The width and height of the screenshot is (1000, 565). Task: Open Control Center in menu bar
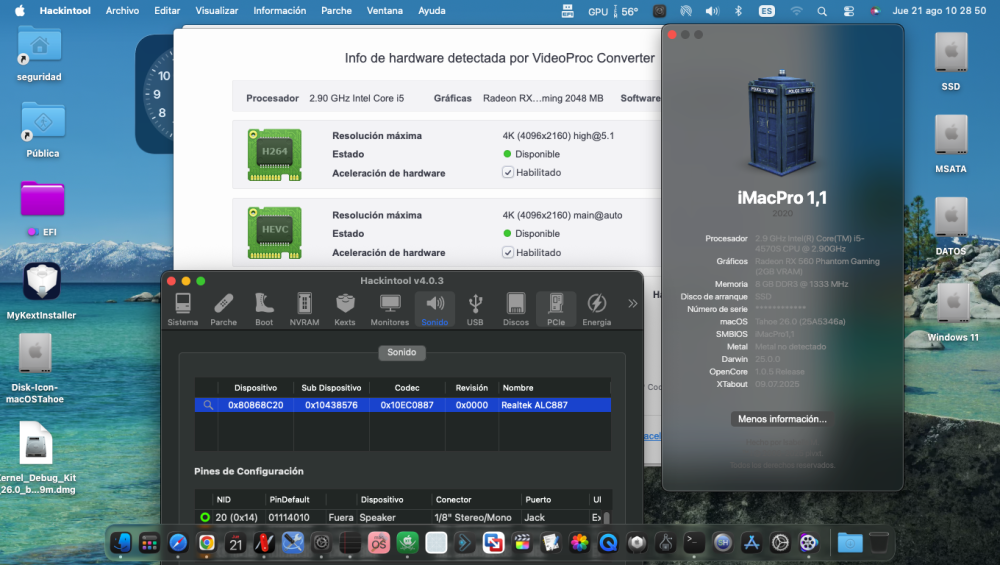point(849,11)
